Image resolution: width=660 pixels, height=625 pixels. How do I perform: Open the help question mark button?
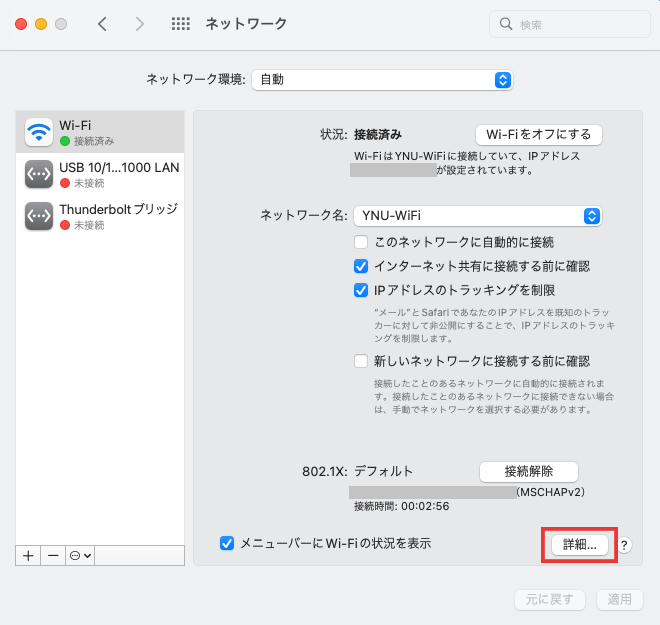pos(625,545)
